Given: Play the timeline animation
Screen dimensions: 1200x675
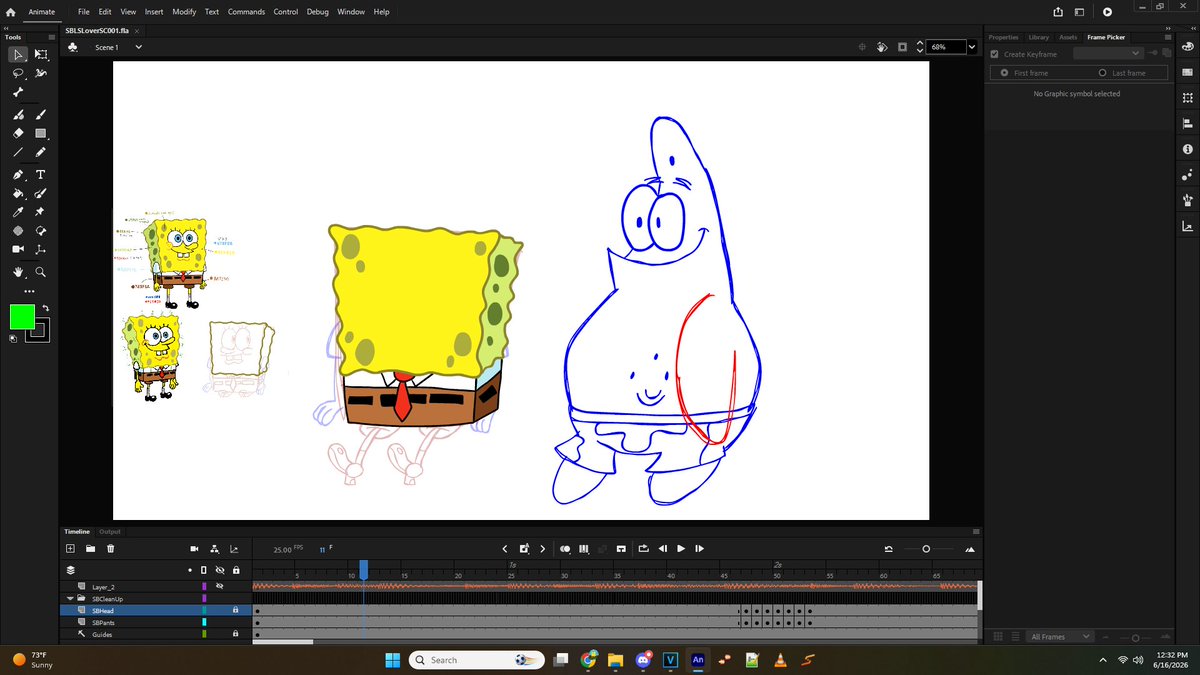Looking at the screenshot, I should [x=681, y=548].
